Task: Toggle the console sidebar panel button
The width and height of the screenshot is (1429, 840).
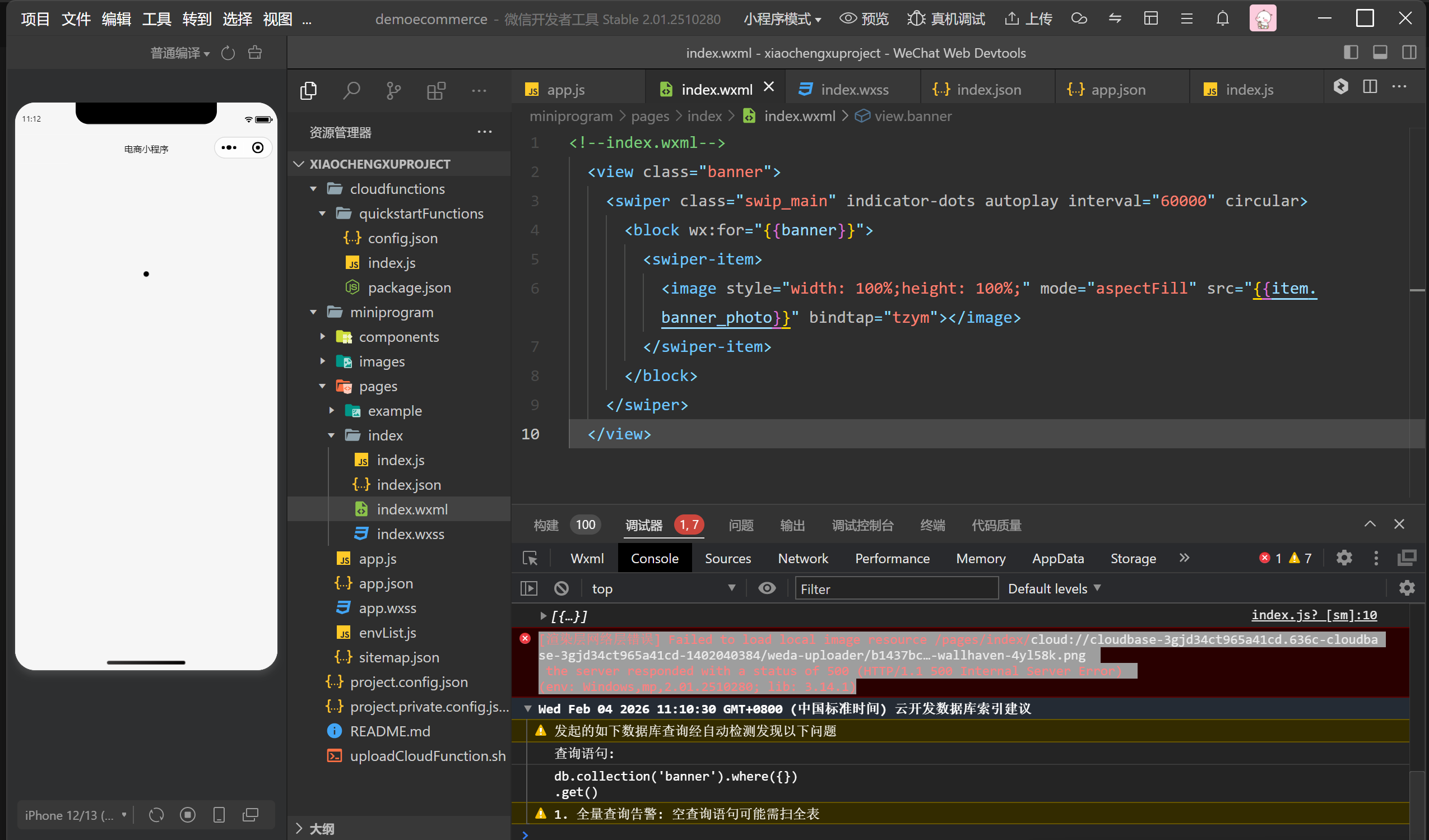Action: 529,588
